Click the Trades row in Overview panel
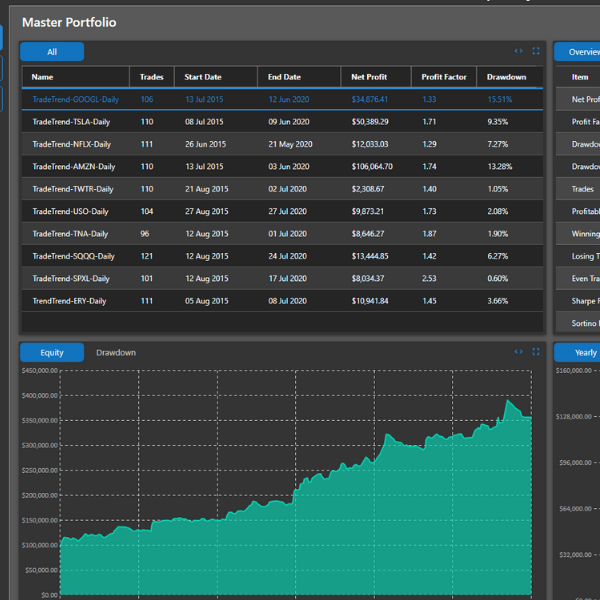Screen dimensions: 600x600 click(x=578, y=189)
